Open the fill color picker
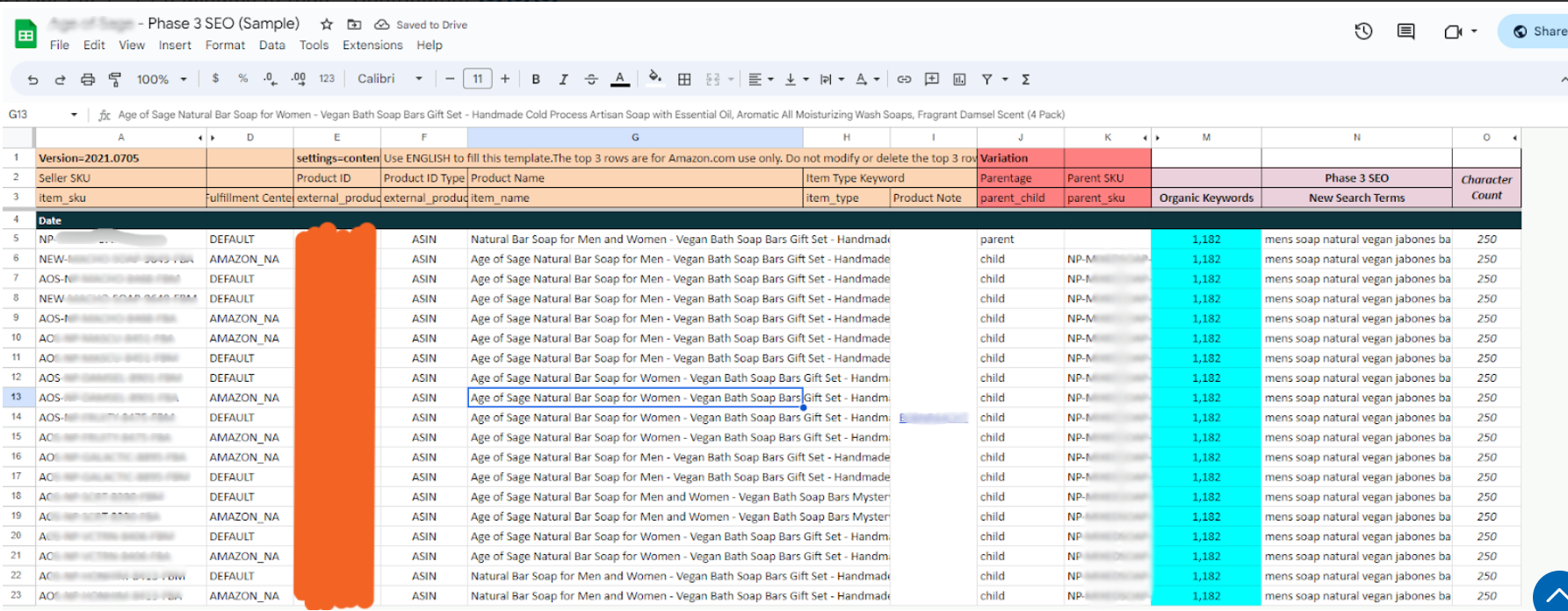1568x611 pixels. click(654, 79)
